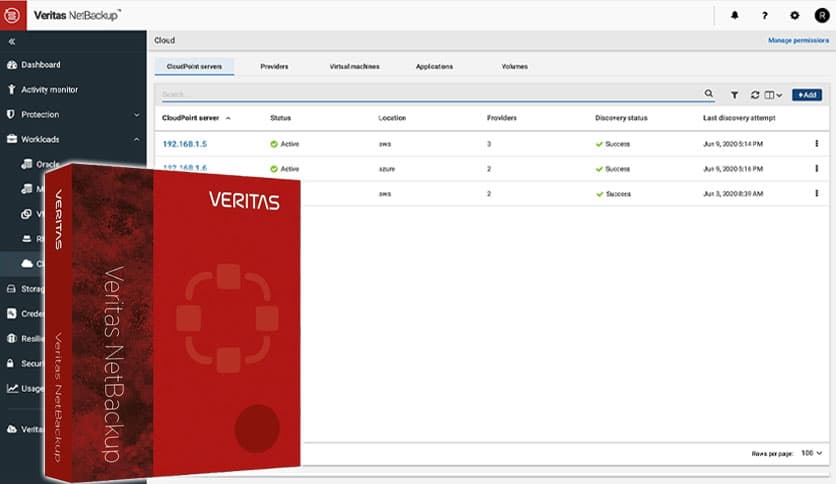This screenshot has width=836, height=484.
Task: Sort by CloudPoint server column arrow
Action: pyautogui.click(x=228, y=118)
